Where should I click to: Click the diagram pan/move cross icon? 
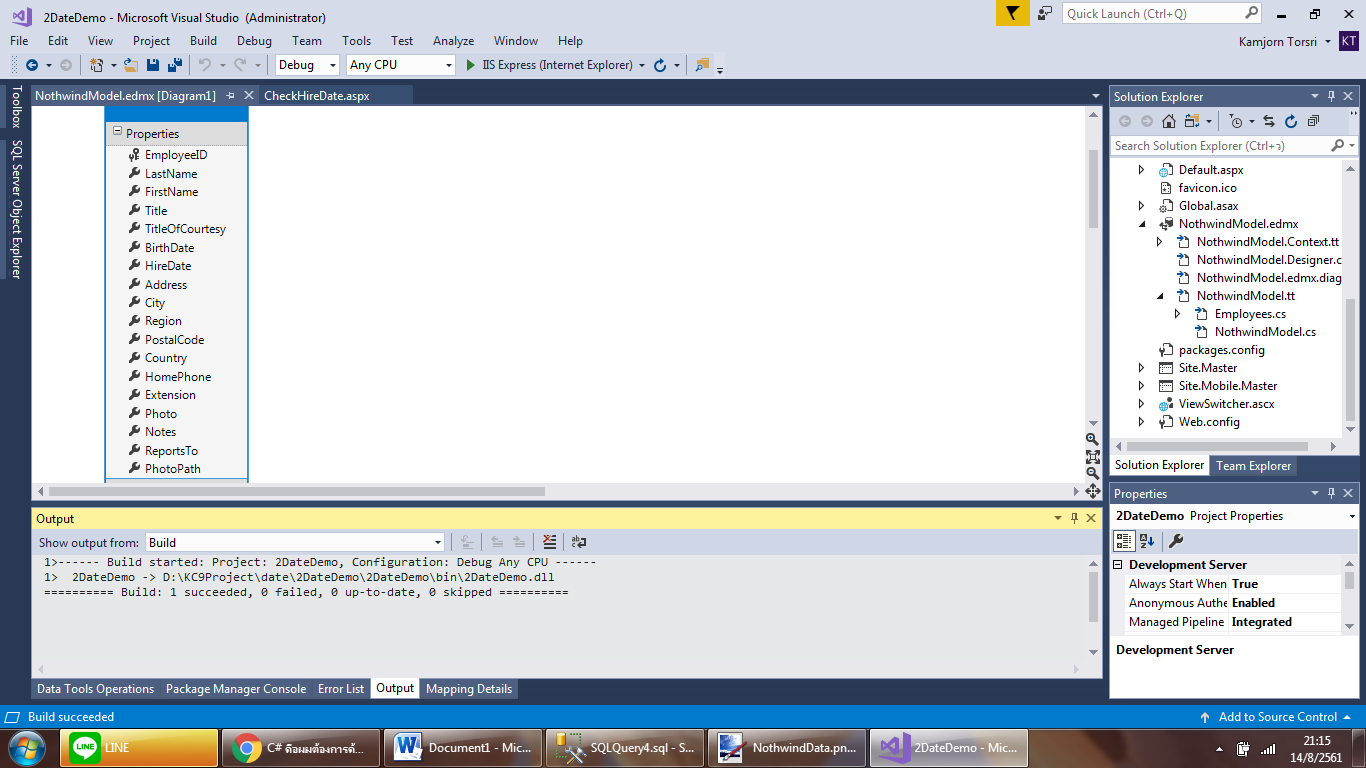pyautogui.click(x=1092, y=491)
